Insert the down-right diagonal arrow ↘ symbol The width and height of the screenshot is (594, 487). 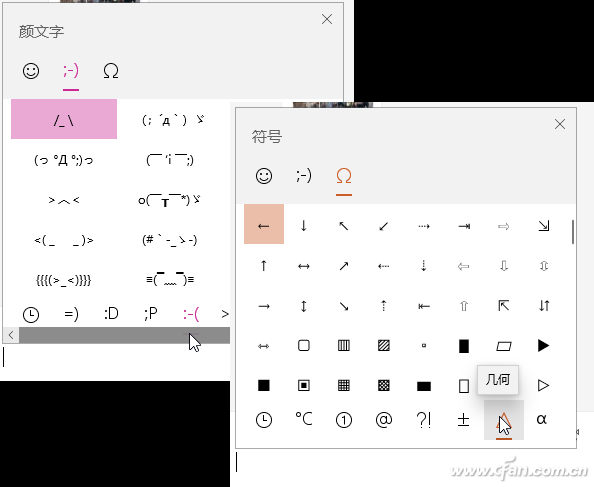click(x=344, y=306)
